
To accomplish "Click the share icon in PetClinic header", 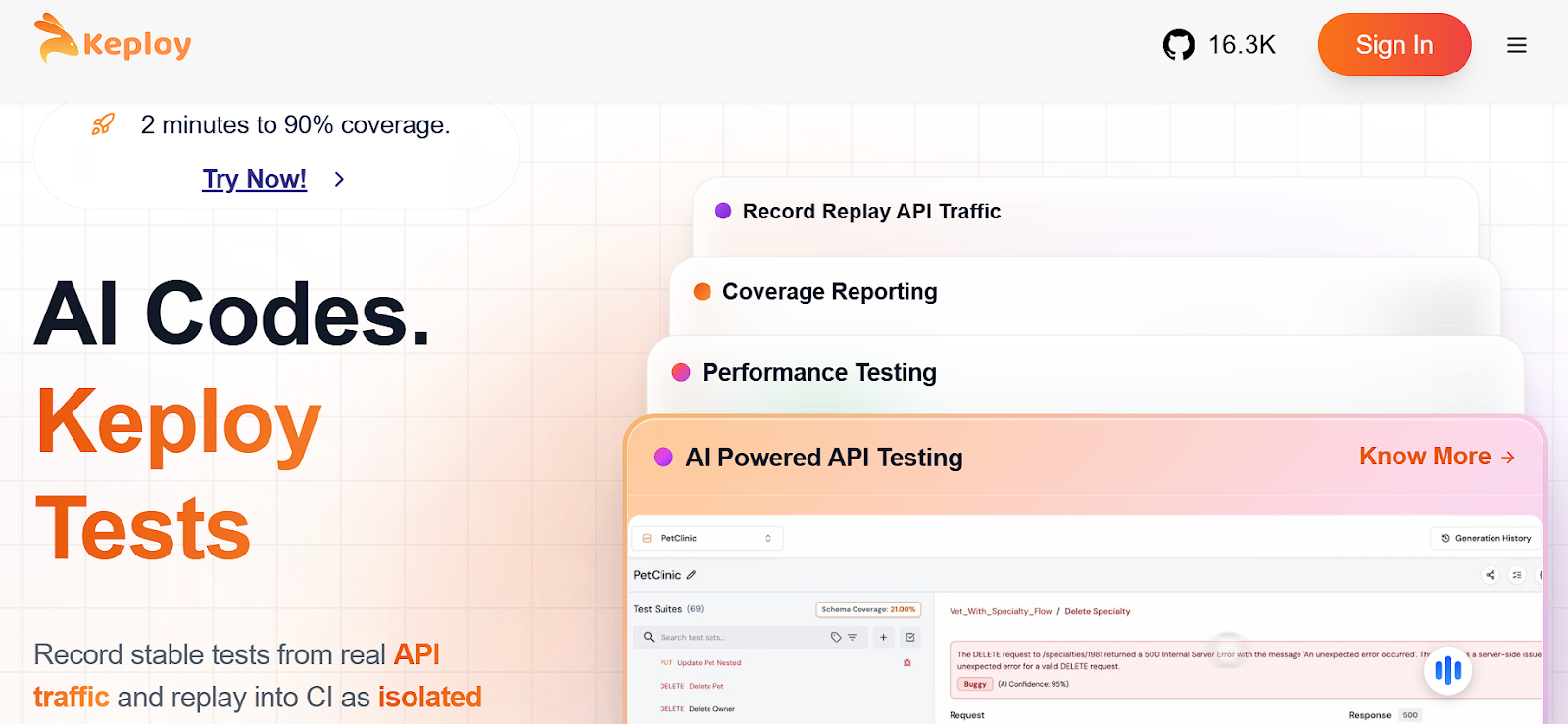I will click(1491, 575).
